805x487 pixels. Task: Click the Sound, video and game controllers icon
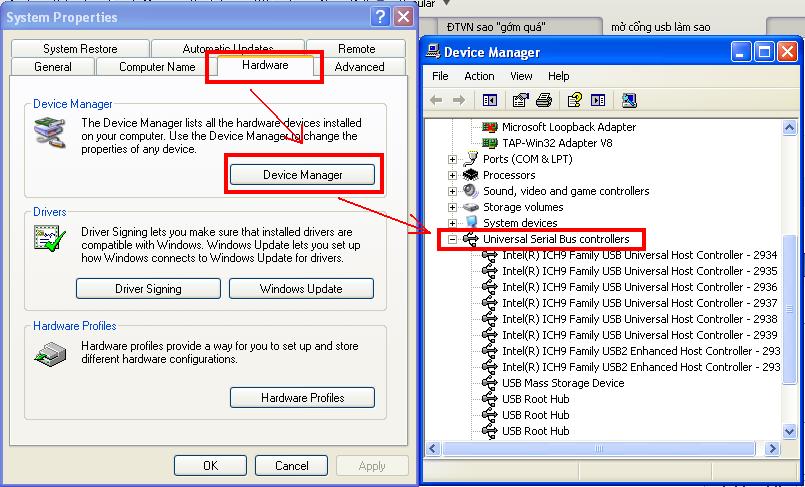click(x=470, y=191)
